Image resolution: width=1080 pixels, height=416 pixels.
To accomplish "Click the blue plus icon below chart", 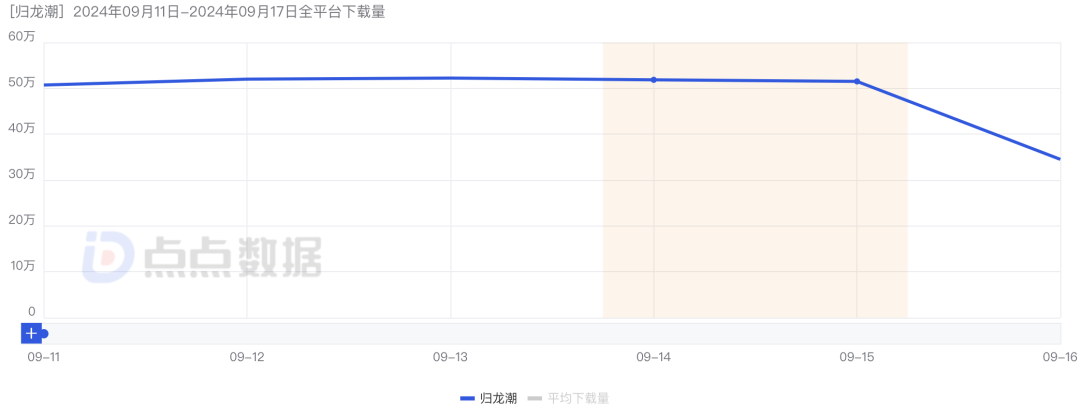I will point(31,333).
